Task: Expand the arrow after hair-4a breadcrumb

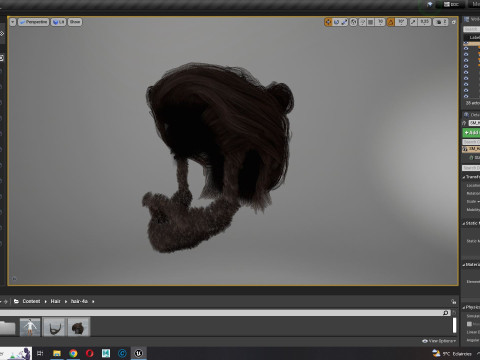Action: pos(93,301)
